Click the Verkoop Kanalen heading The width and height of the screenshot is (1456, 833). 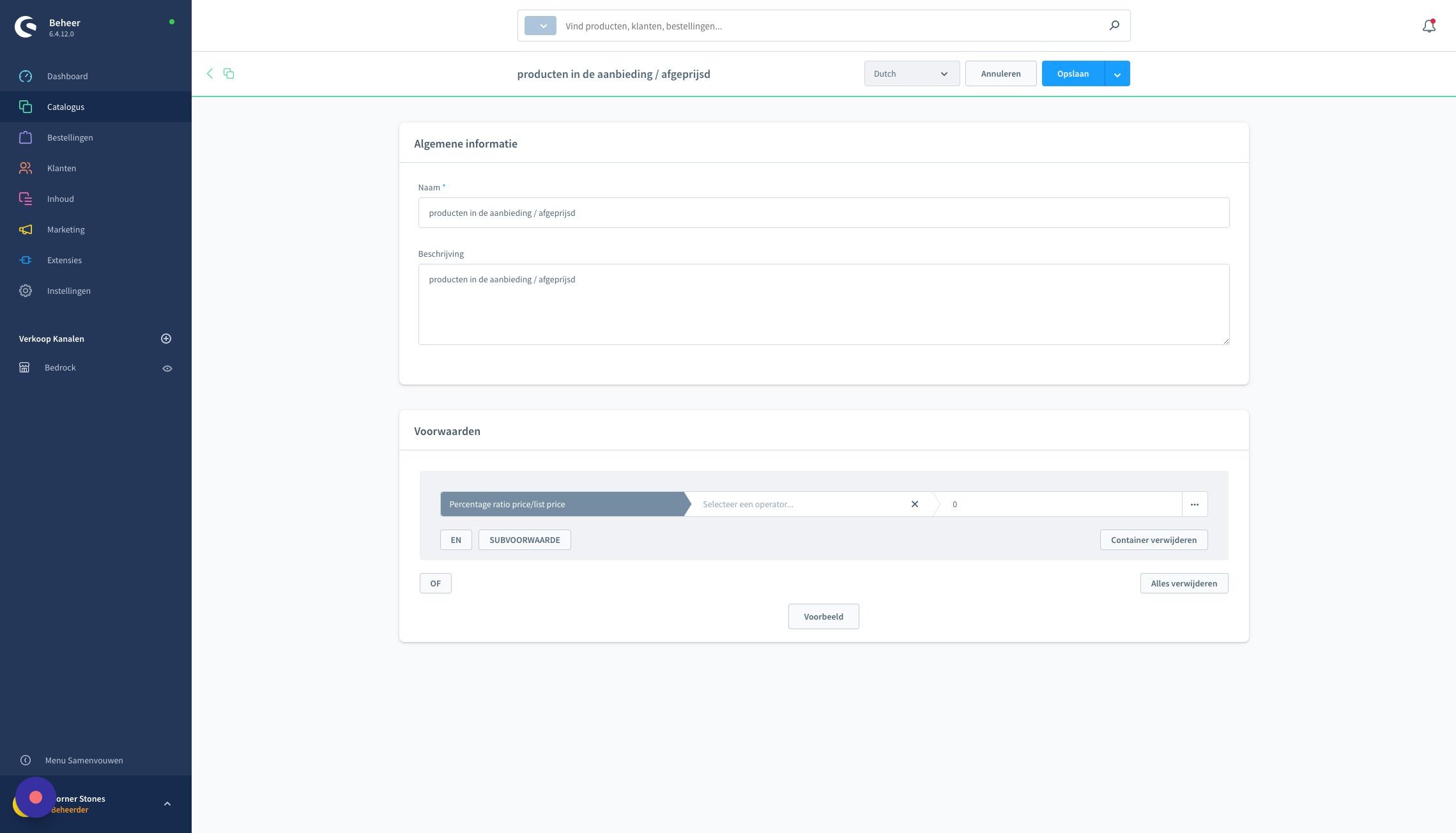pos(52,339)
